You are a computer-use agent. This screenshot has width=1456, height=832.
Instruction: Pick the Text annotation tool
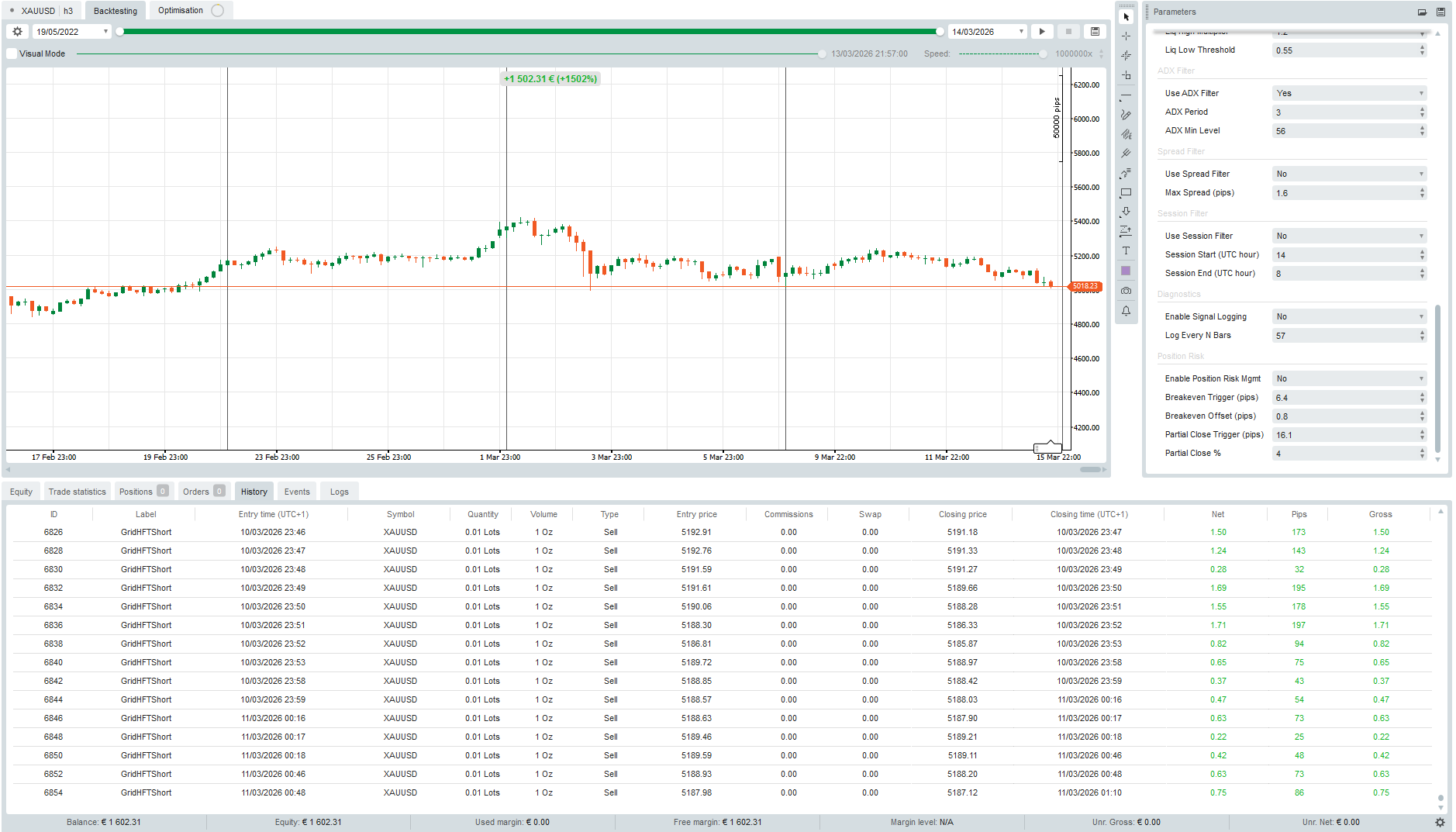[1126, 250]
